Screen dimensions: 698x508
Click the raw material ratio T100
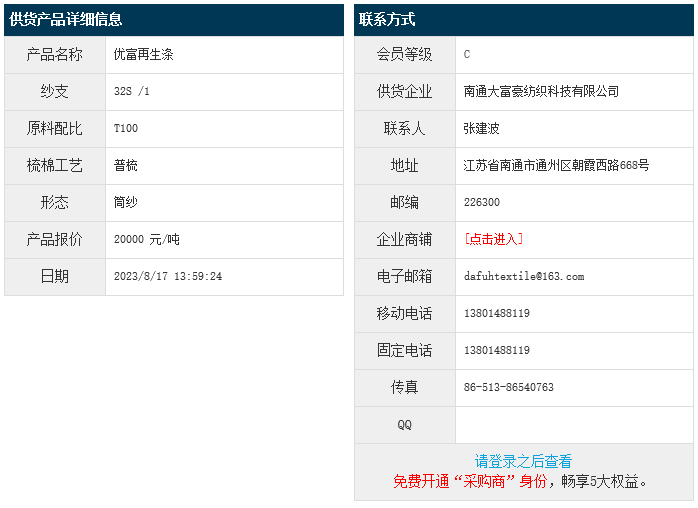point(126,128)
